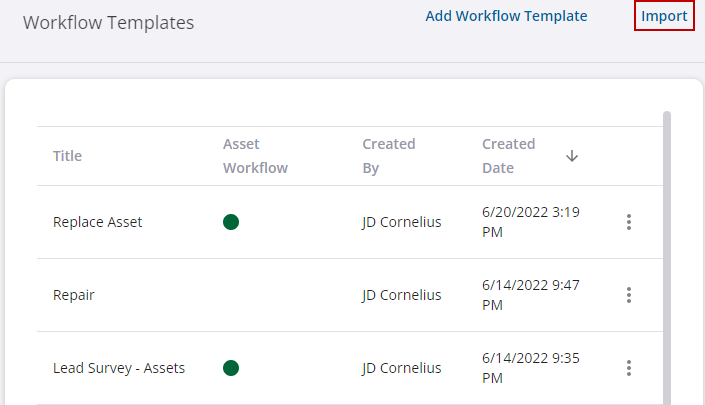705x405 pixels.
Task: Click the Workflow Templates page heading
Action: [x=108, y=23]
